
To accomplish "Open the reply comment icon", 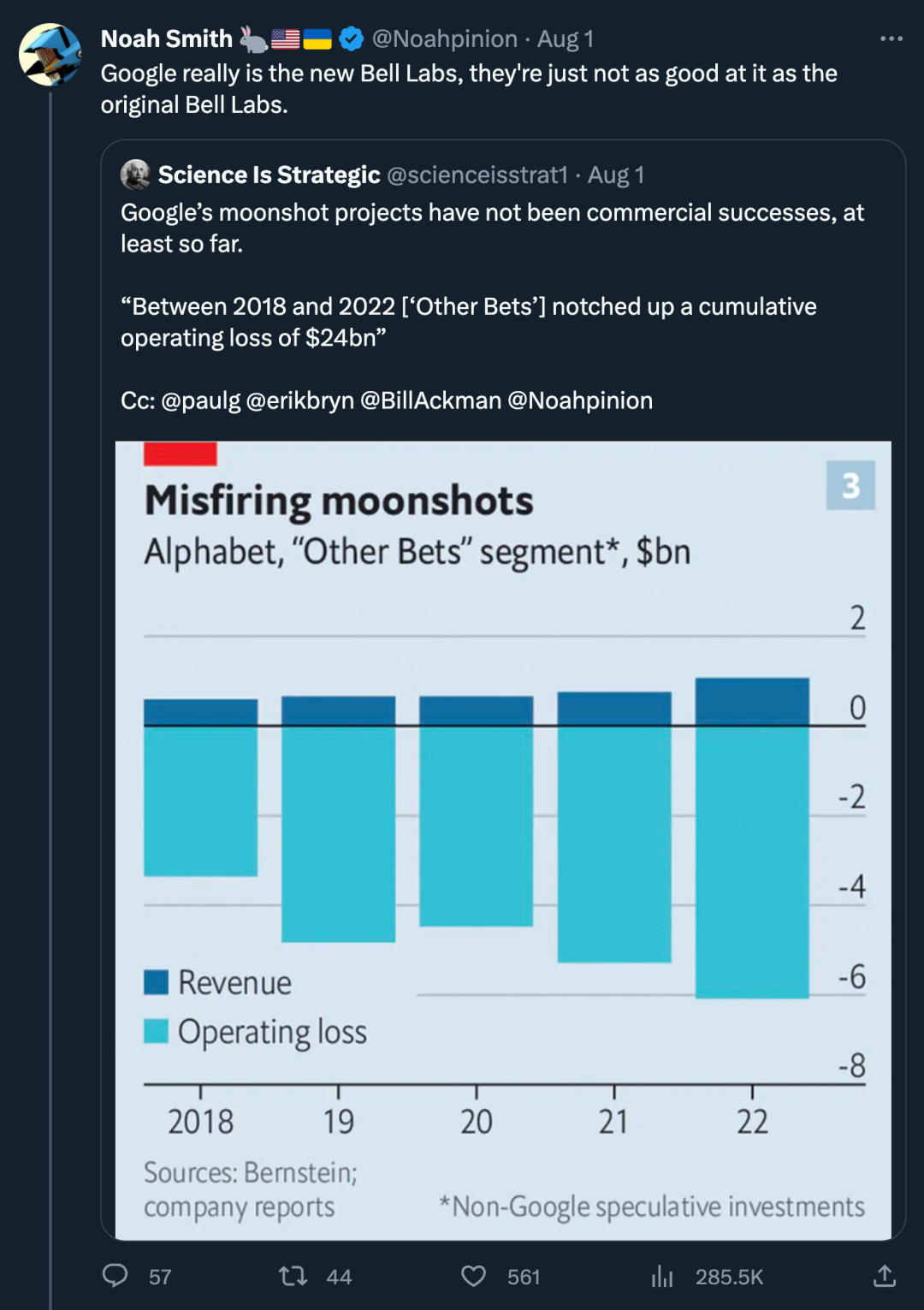I will [x=115, y=1276].
